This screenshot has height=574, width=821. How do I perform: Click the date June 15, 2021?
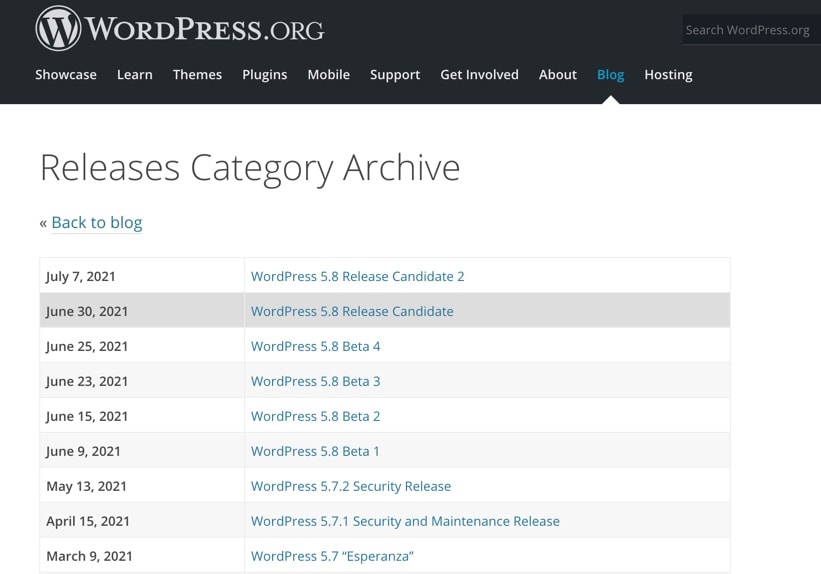(87, 416)
